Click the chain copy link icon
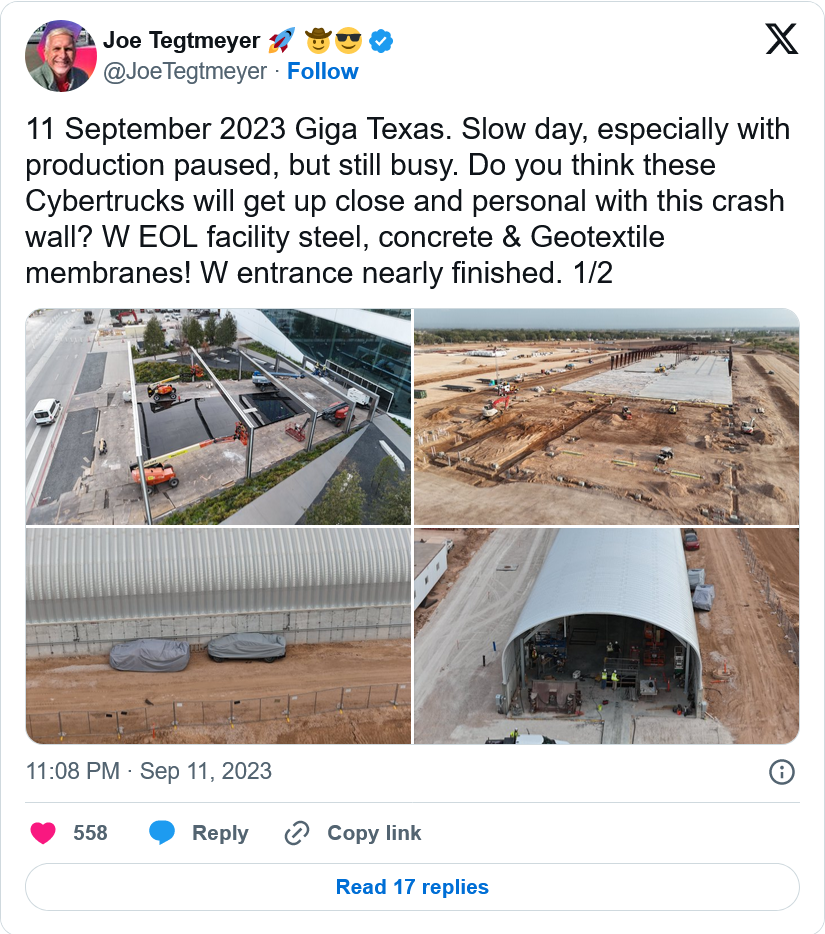Viewport: 825px width, 934px height. pos(297,833)
